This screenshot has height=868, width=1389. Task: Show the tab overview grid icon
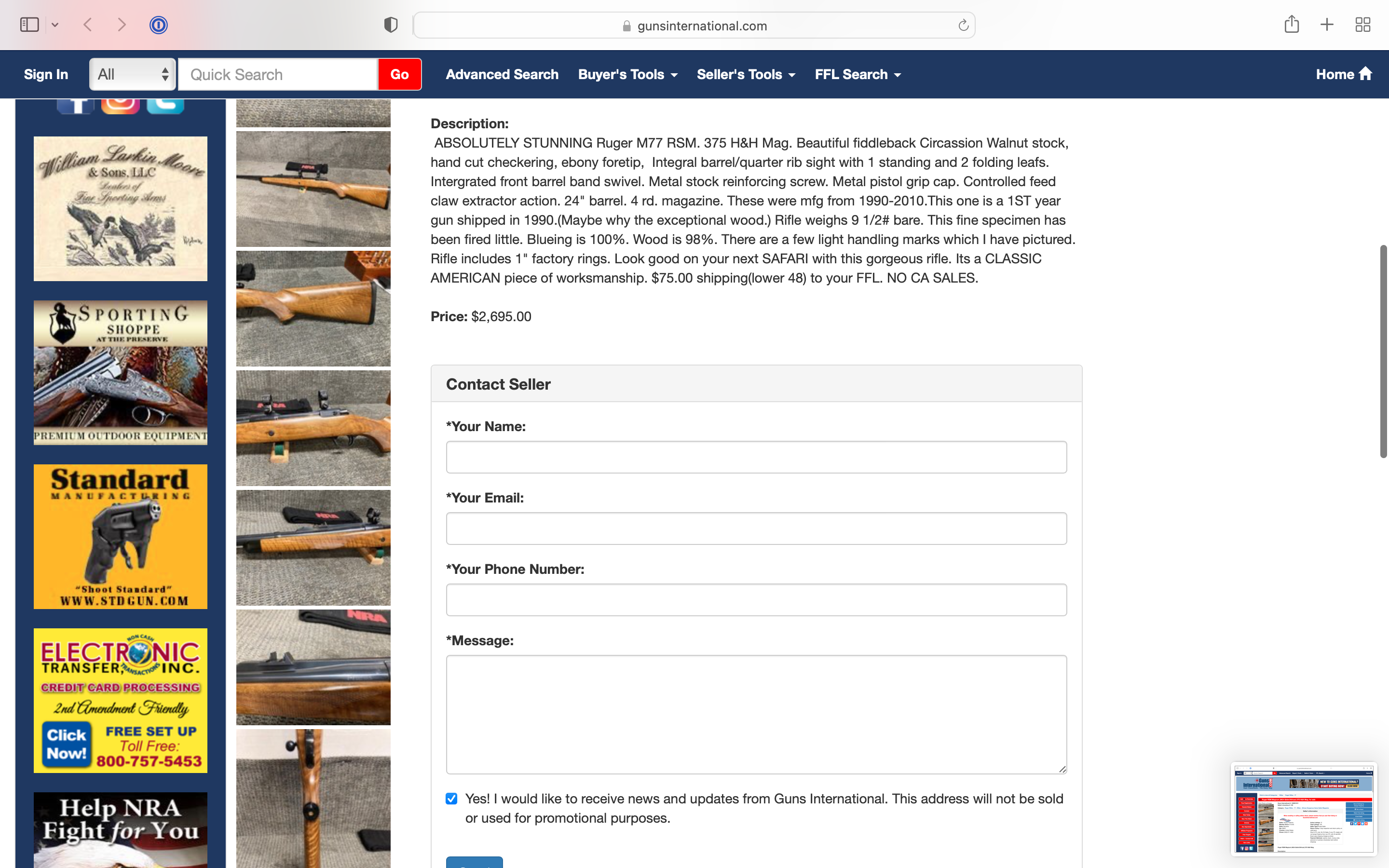(1362, 25)
